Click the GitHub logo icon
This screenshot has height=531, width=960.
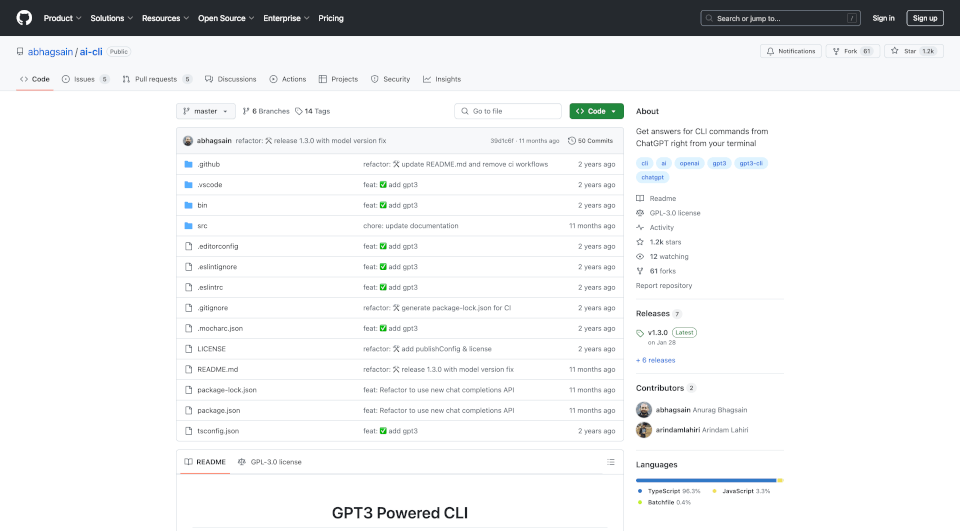pyautogui.click(x=24, y=18)
